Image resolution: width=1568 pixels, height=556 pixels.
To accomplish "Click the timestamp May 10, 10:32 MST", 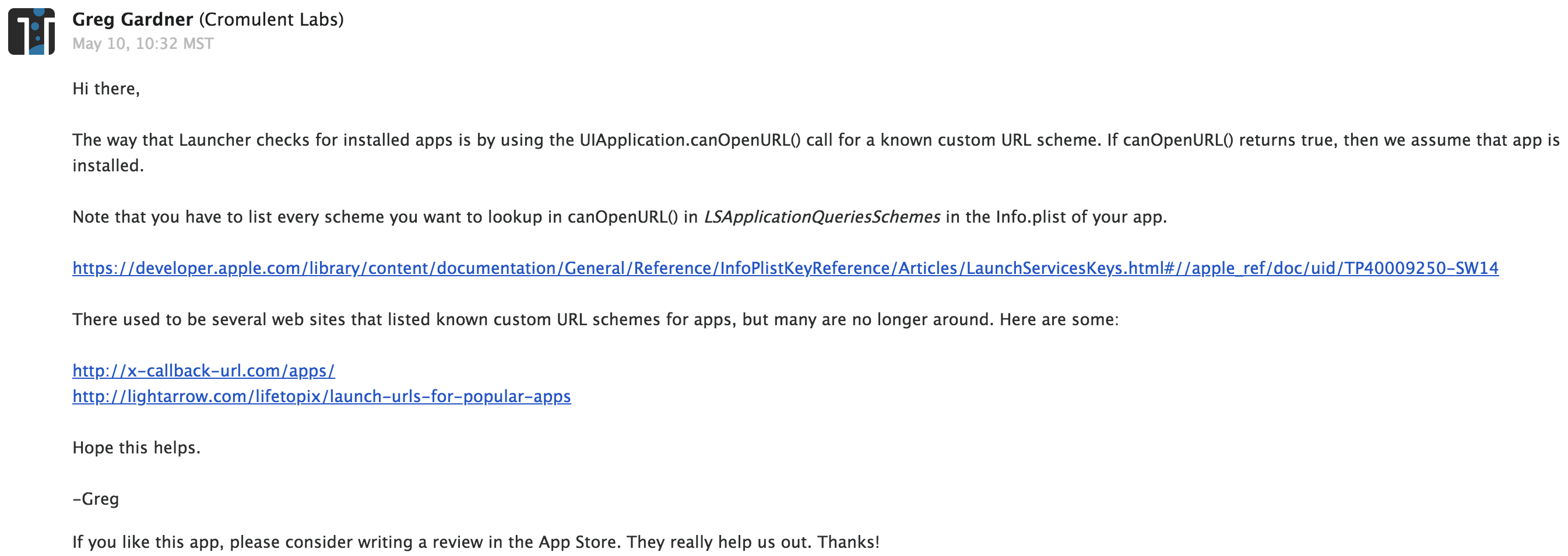I will pos(143,44).
